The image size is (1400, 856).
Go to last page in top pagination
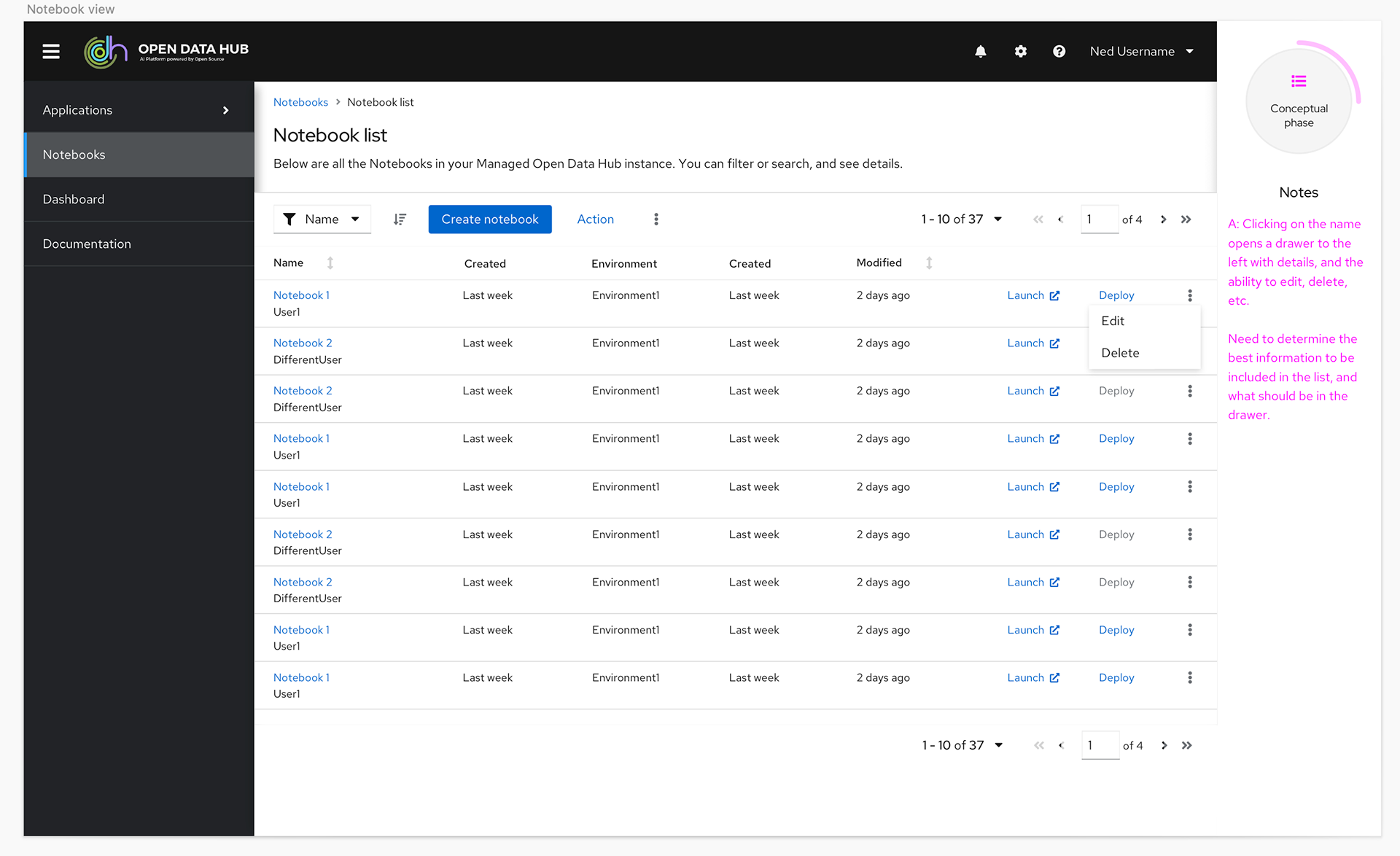pyautogui.click(x=1186, y=219)
